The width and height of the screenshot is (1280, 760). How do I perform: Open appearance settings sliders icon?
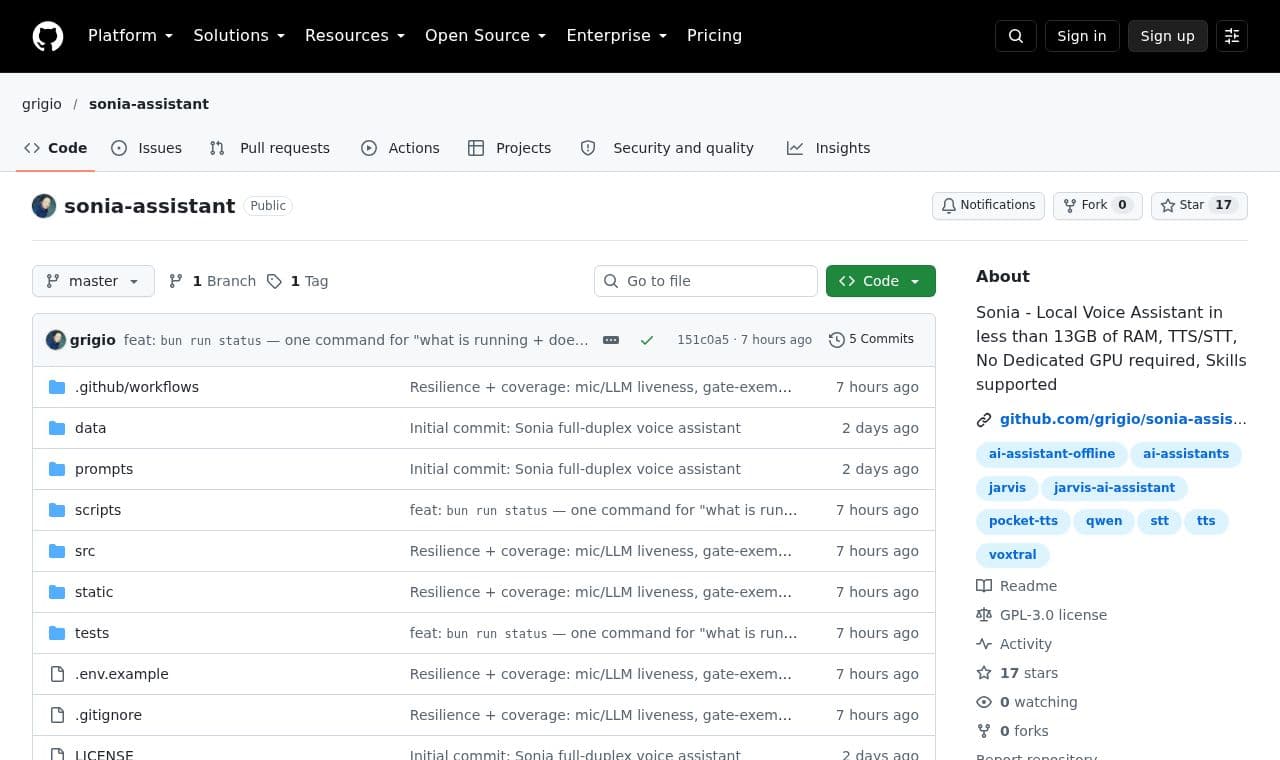[1232, 36]
